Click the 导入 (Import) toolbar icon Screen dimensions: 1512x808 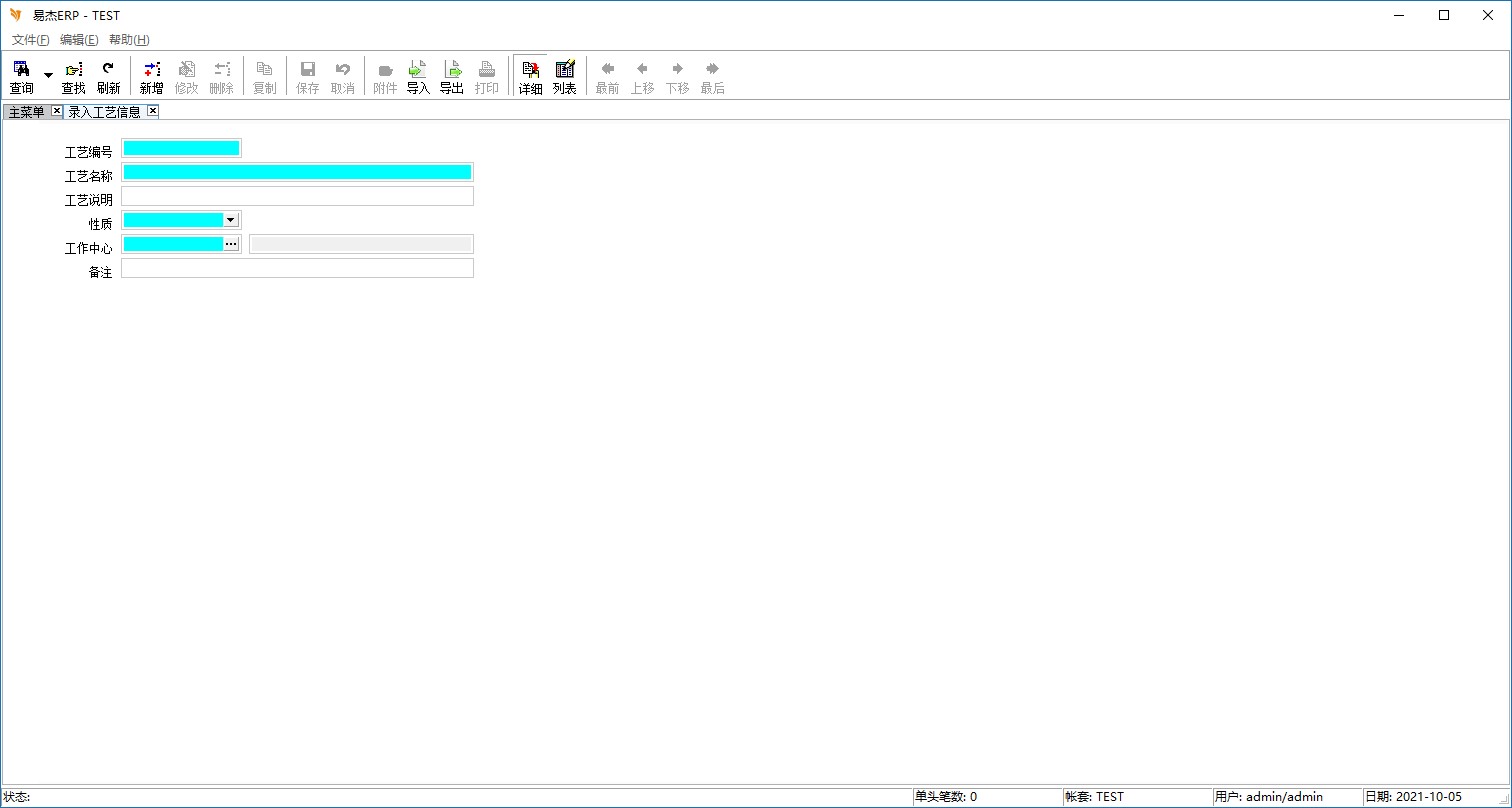point(418,77)
